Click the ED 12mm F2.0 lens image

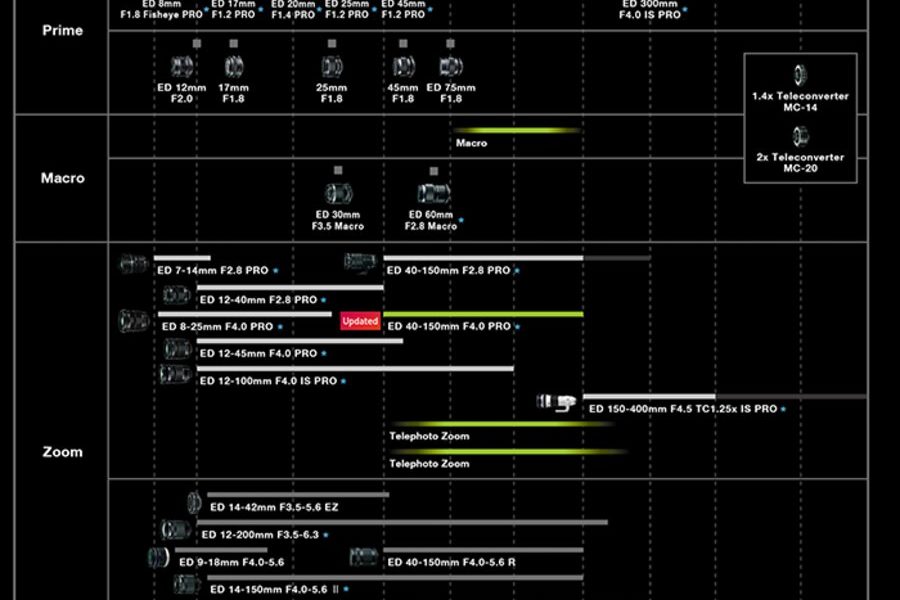(x=181, y=67)
